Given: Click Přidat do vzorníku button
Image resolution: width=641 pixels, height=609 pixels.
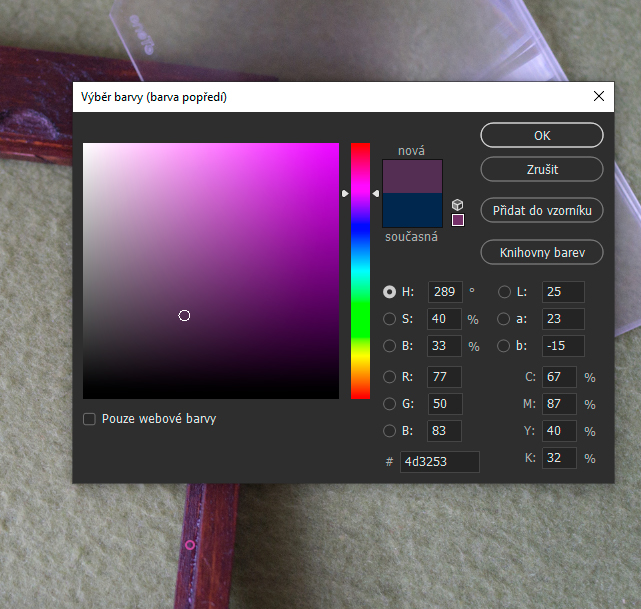Looking at the screenshot, I should [542, 210].
